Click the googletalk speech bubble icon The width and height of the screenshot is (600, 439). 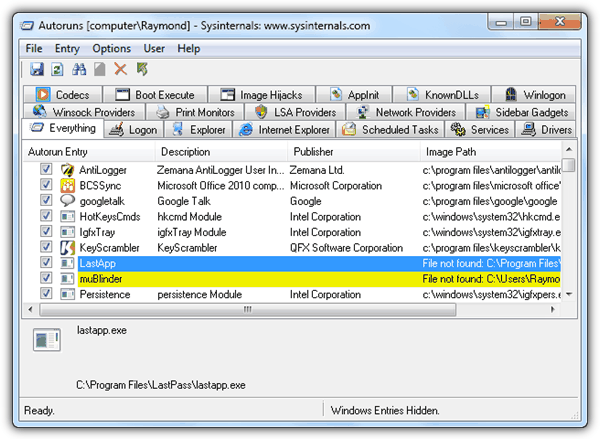point(68,201)
